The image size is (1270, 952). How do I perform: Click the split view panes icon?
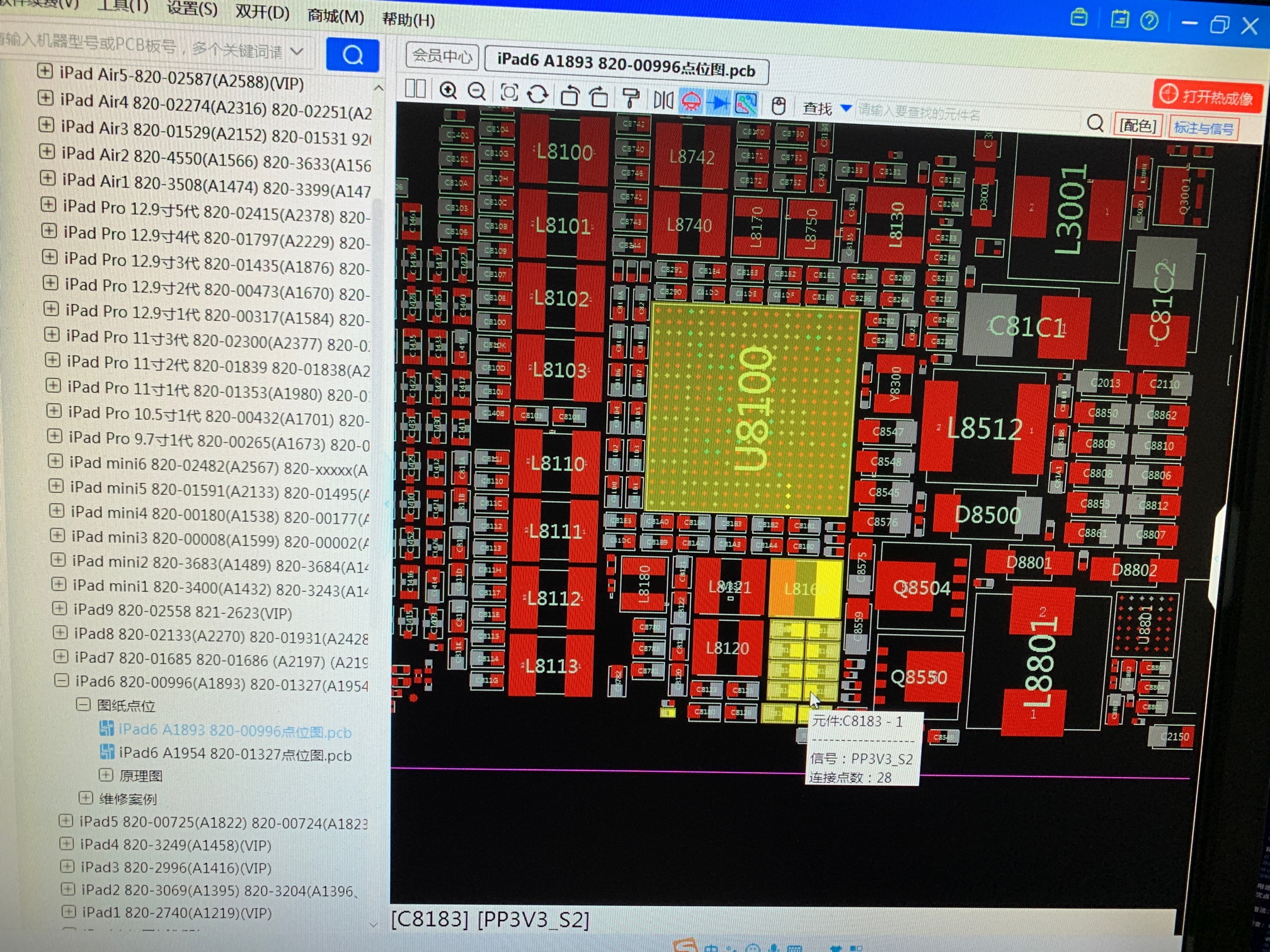pos(415,89)
